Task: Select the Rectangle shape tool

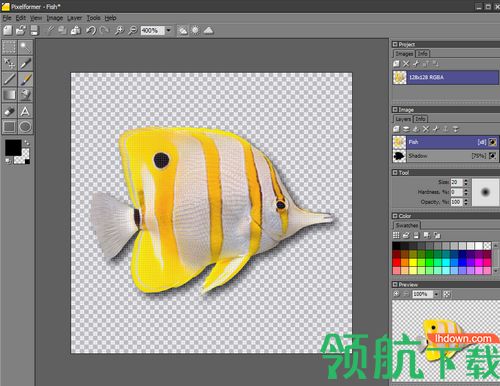Action: [x=9, y=127]
